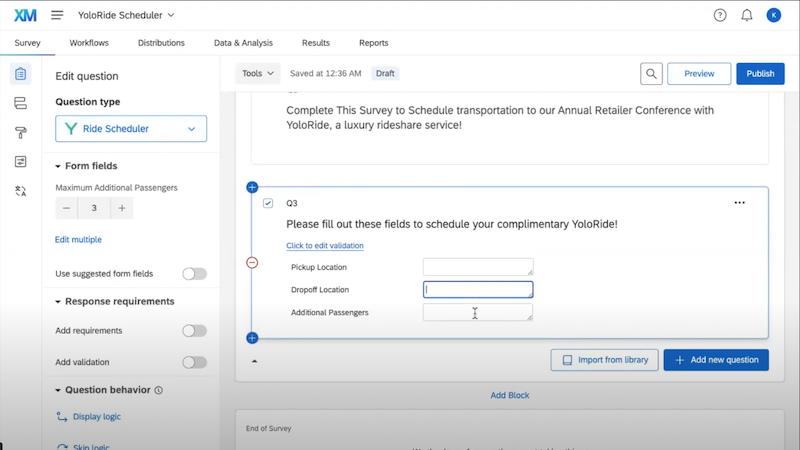Click the passengers count value 3
Viewport: 800px width, 450px height.
click(94, 208)
